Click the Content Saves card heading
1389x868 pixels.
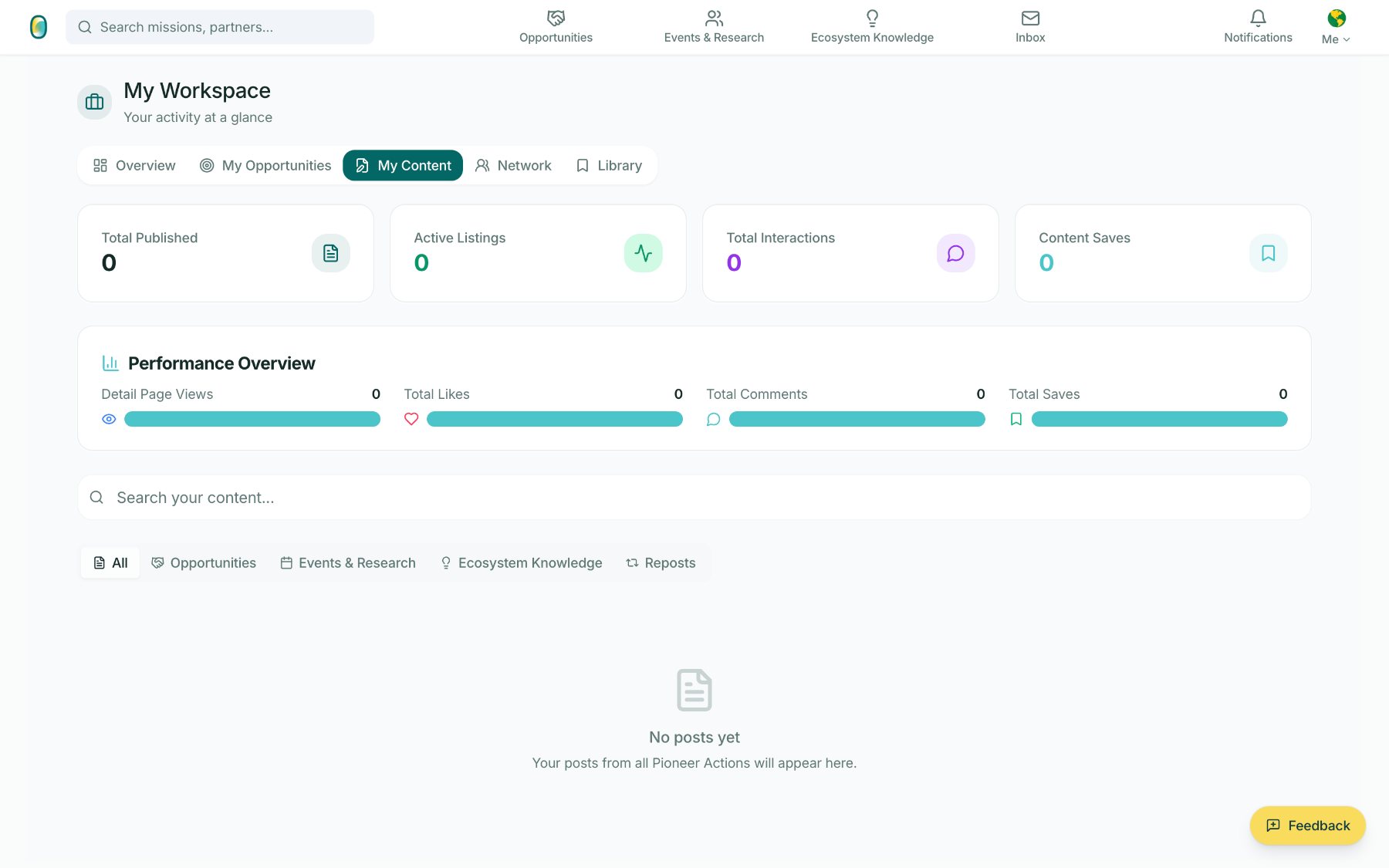point(1084,238)
